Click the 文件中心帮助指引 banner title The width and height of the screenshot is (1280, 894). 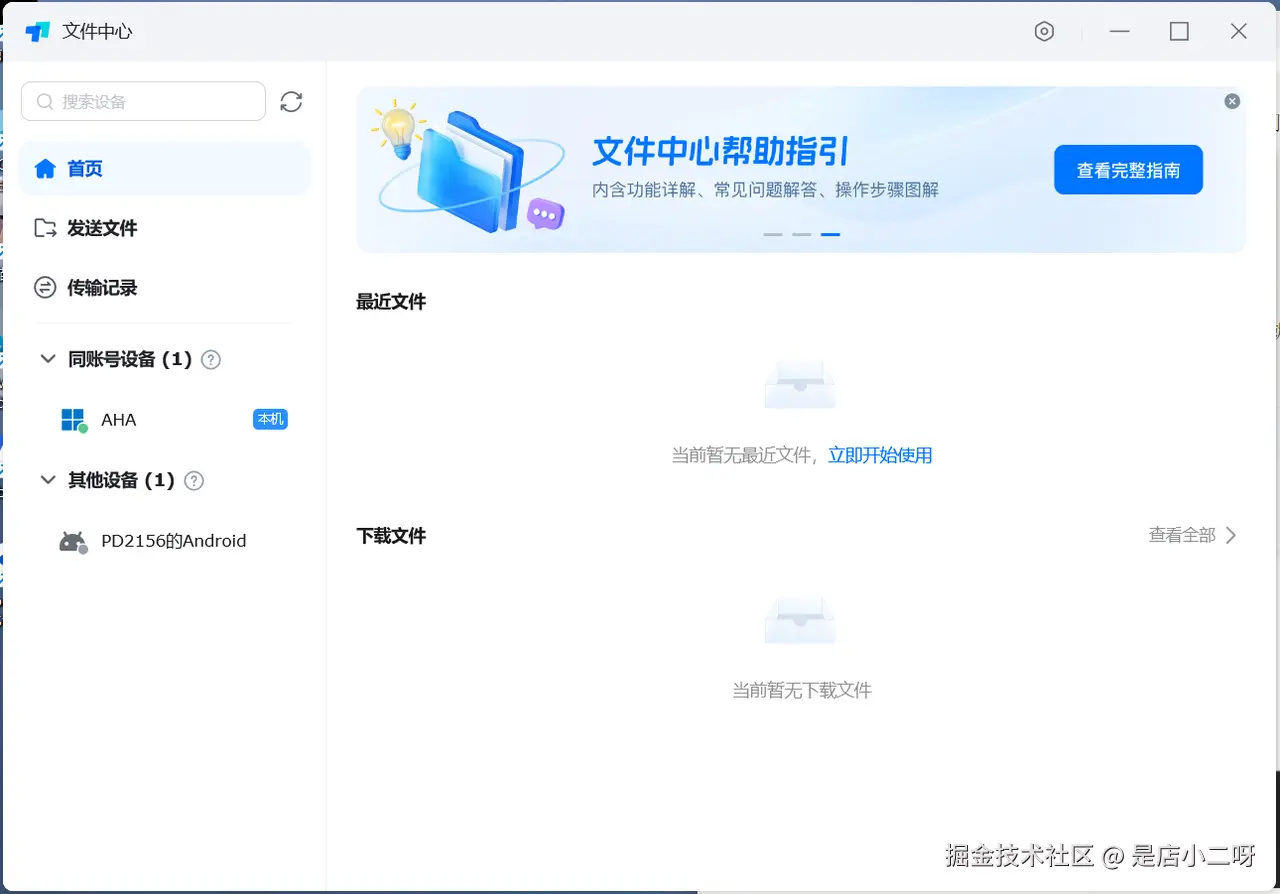pos(721,152)
